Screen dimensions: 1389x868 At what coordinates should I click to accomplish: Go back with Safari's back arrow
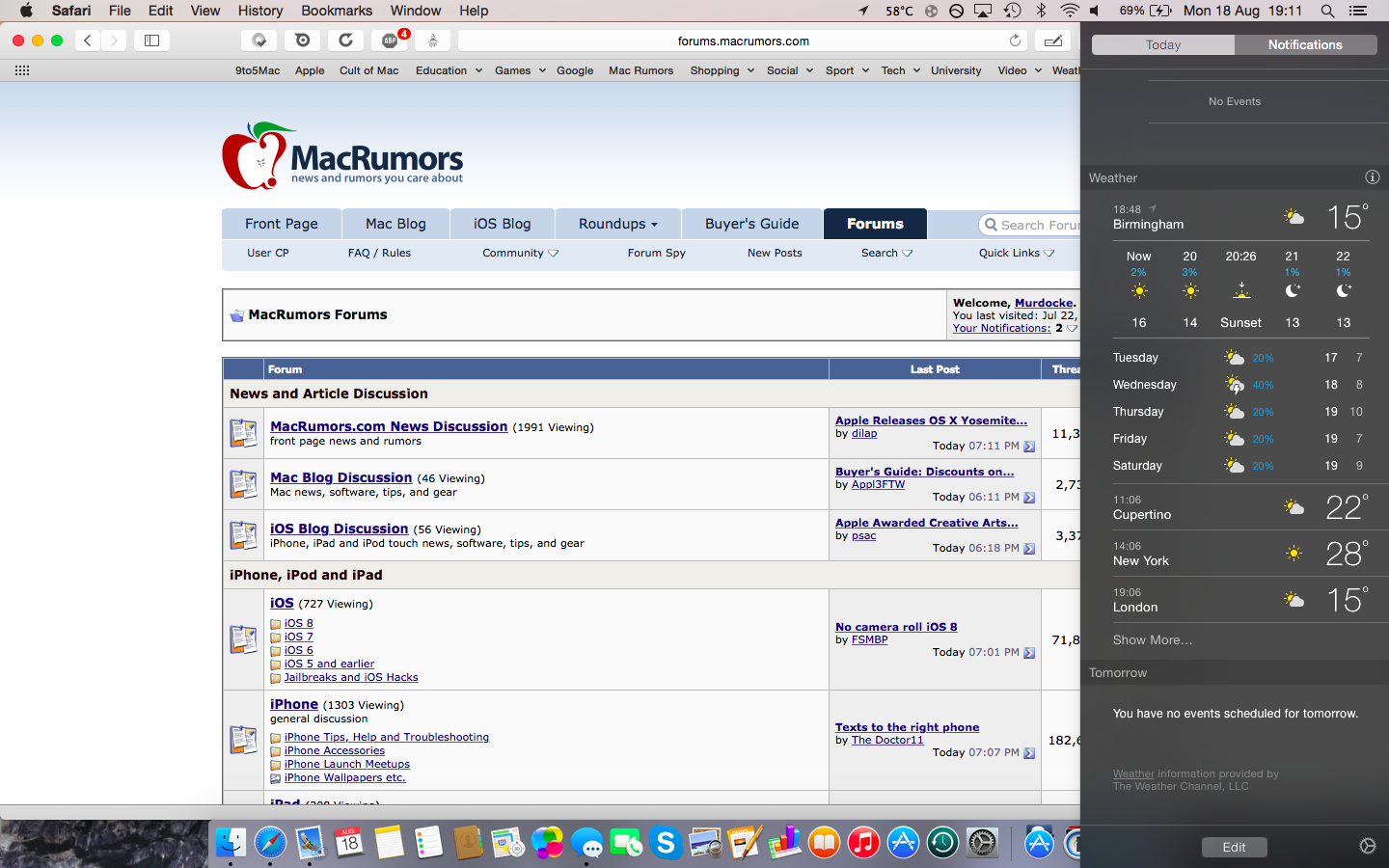click(88, 41)
